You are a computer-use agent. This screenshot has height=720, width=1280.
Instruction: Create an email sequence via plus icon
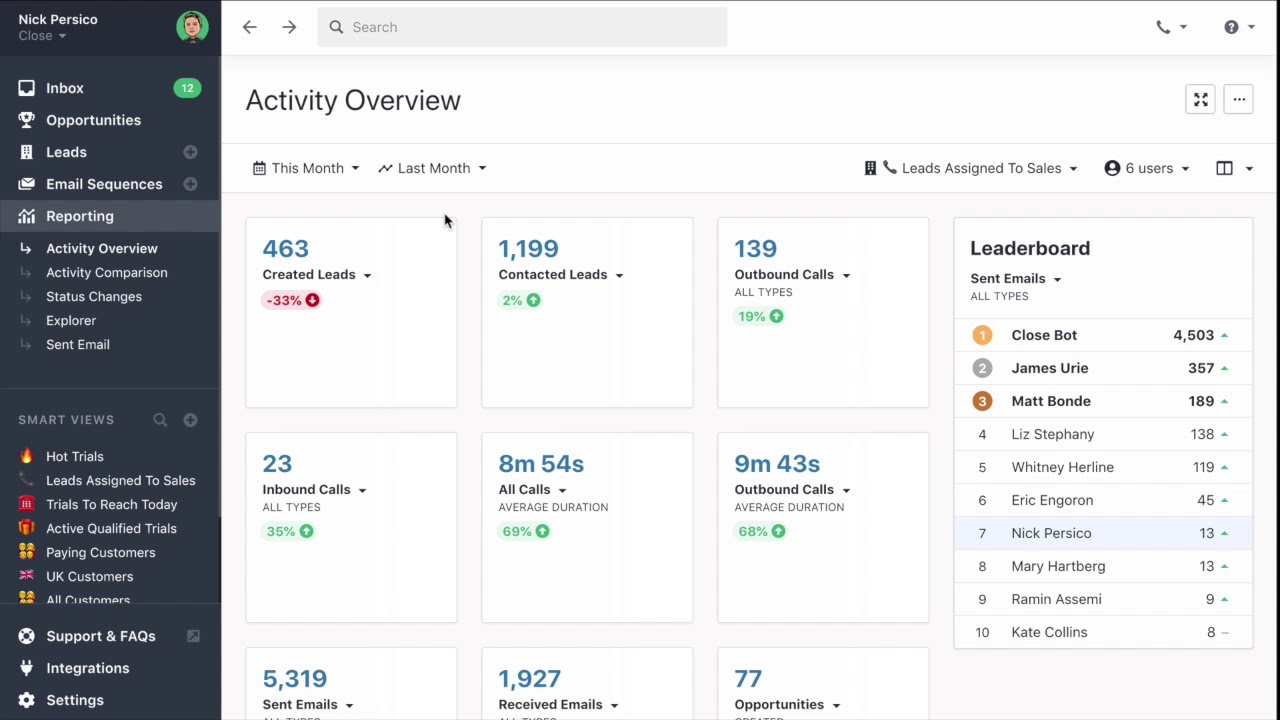[190, 184]
